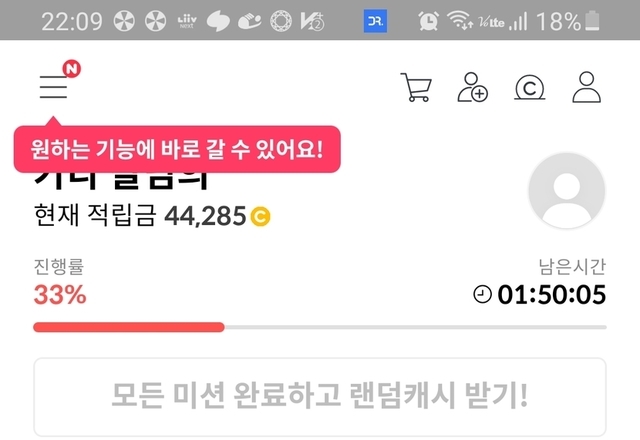Open the invite friend icon
This screenshot has width=640, height=440.
[472, 87]
